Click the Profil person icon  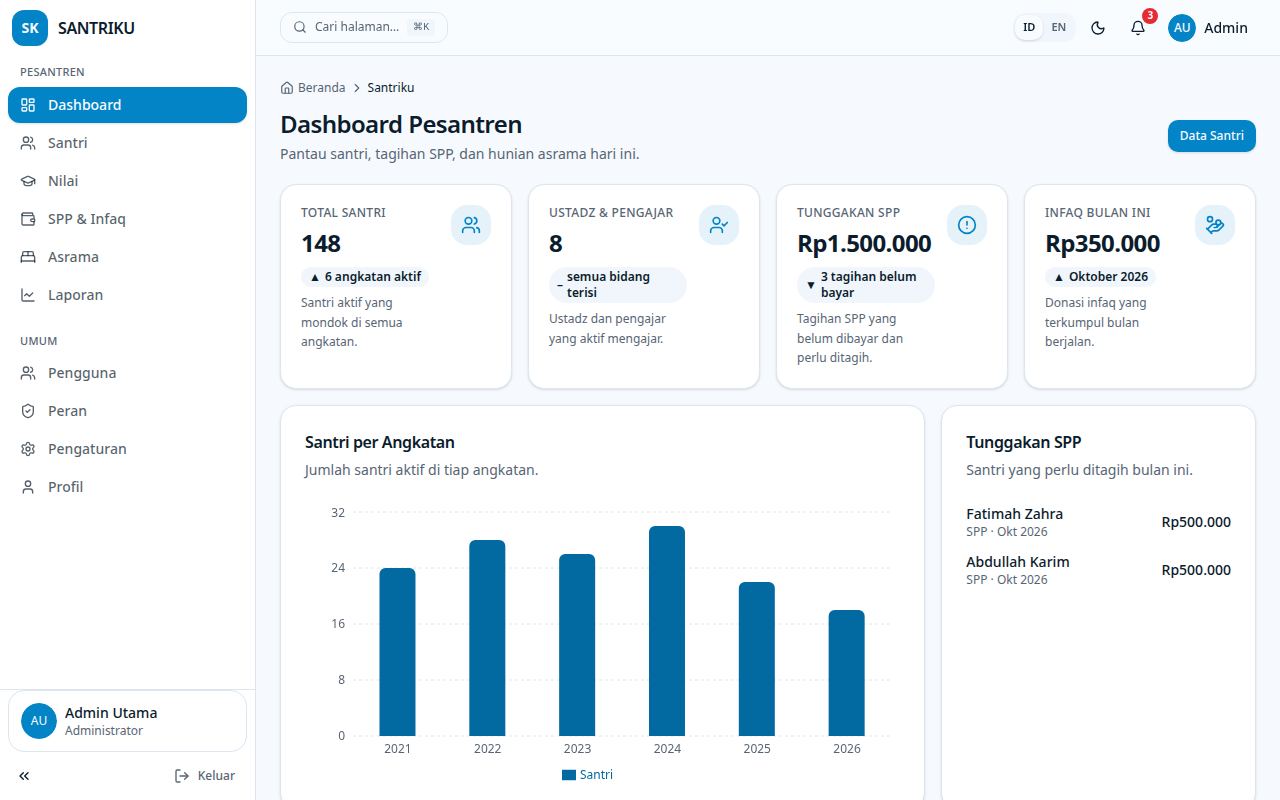[x=28, y=487]
